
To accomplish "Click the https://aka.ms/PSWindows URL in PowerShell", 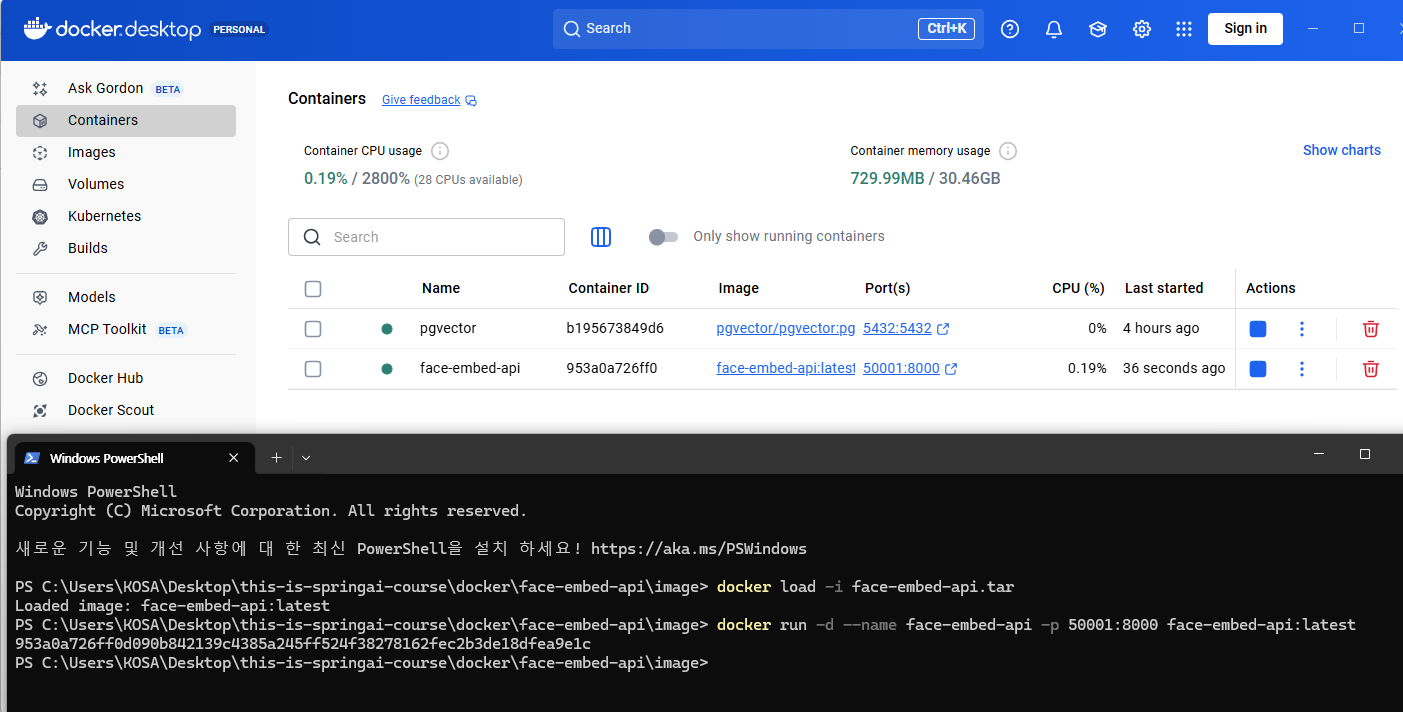I will [x=699, y=548].
